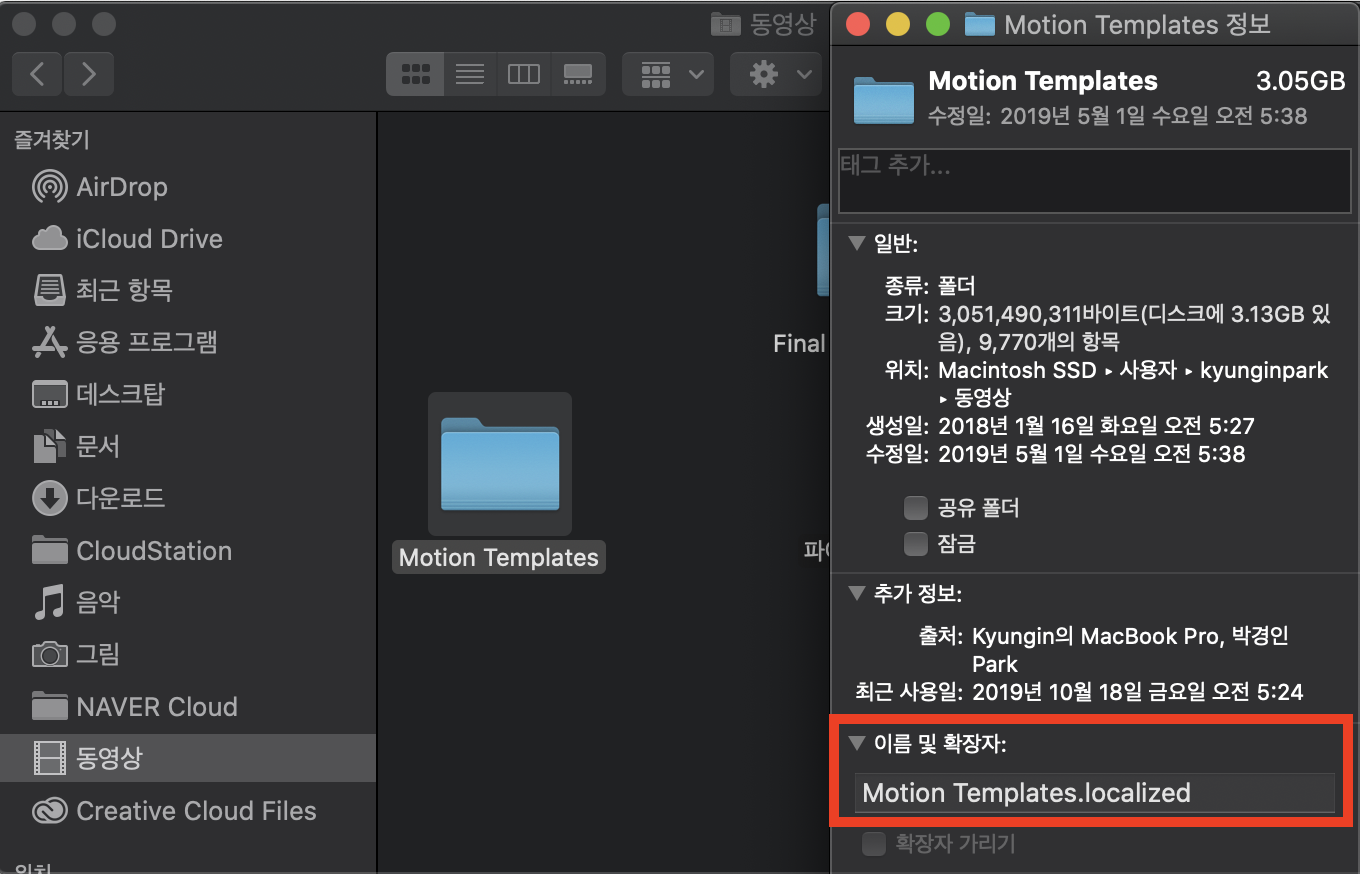Open 다운로드 in the sidebar
Viewport: 1360px width, 874px height.
[188, 499]
